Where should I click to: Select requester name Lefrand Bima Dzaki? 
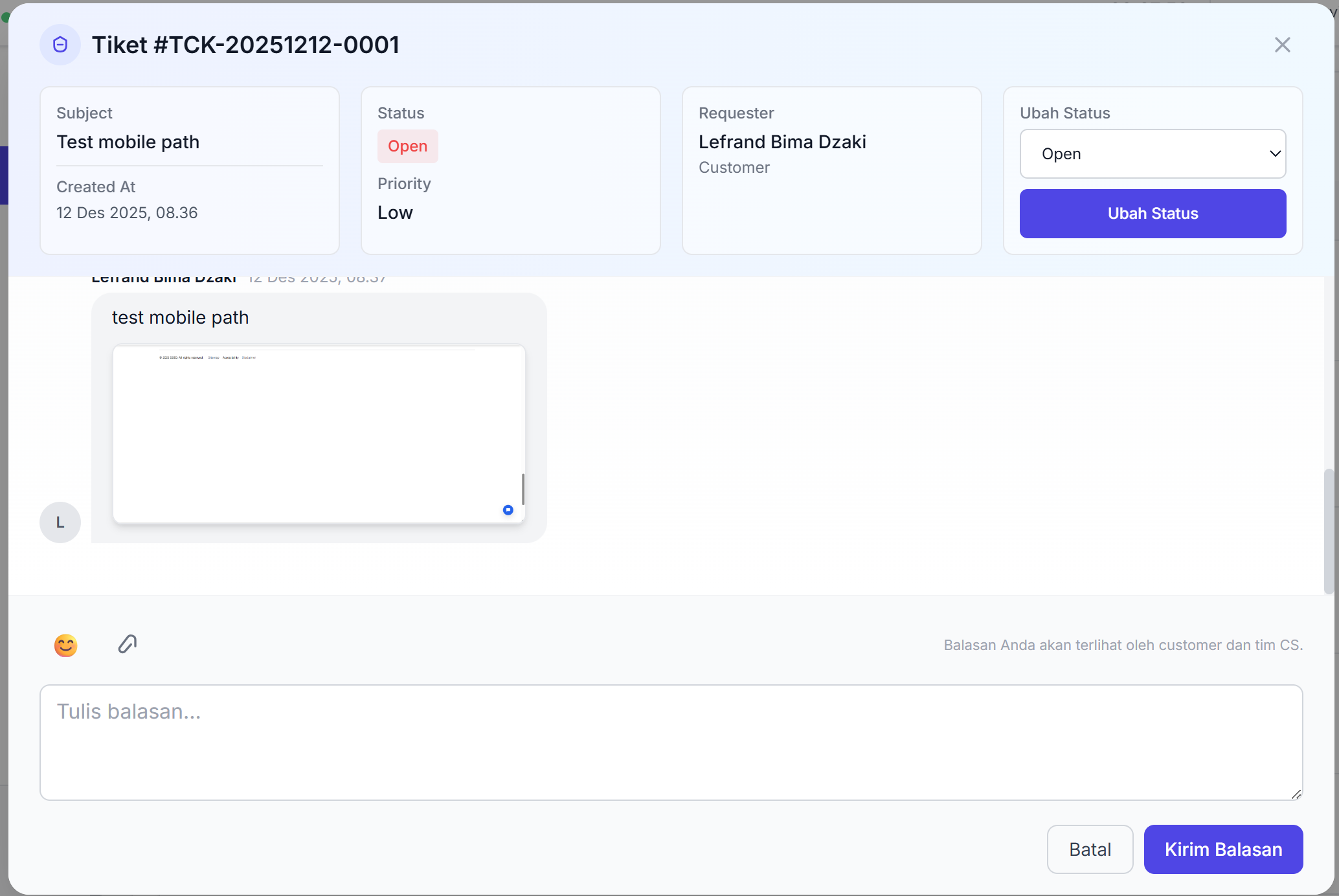point(782,142)
